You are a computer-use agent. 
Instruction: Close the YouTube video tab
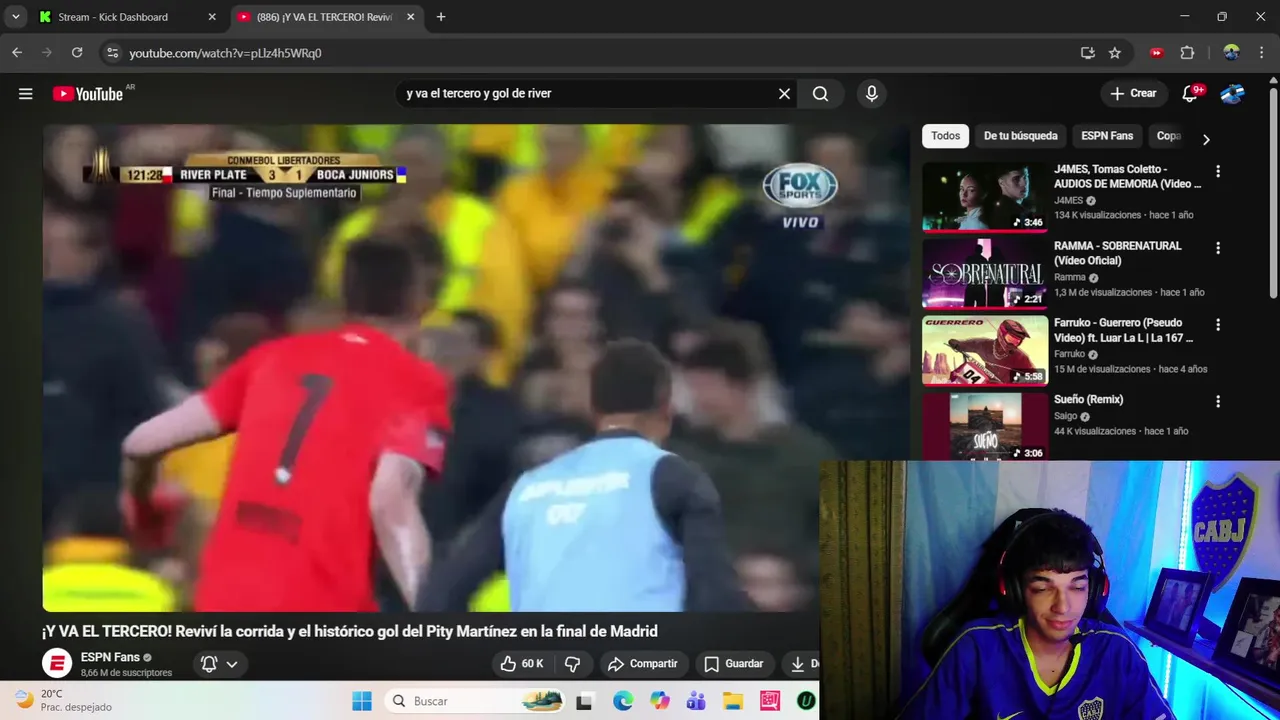(410, 17)
